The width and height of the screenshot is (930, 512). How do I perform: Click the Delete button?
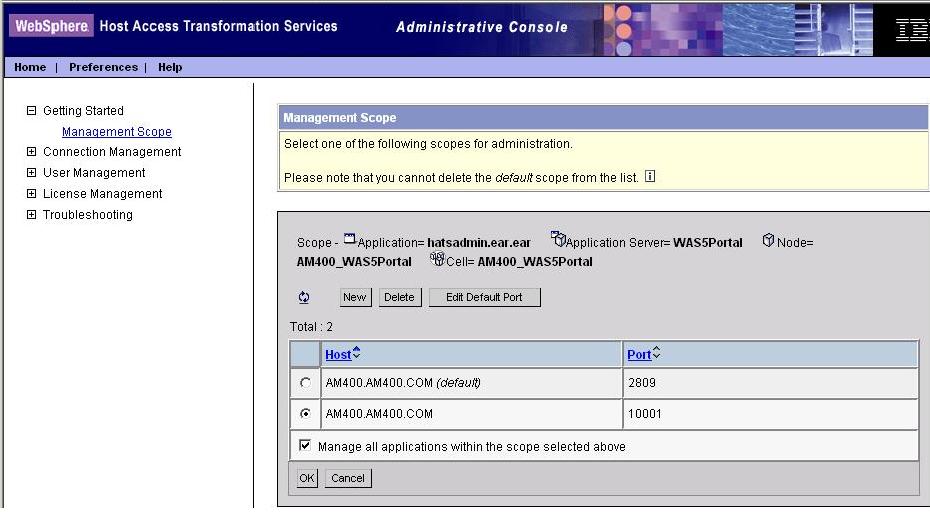click(399, 297)
